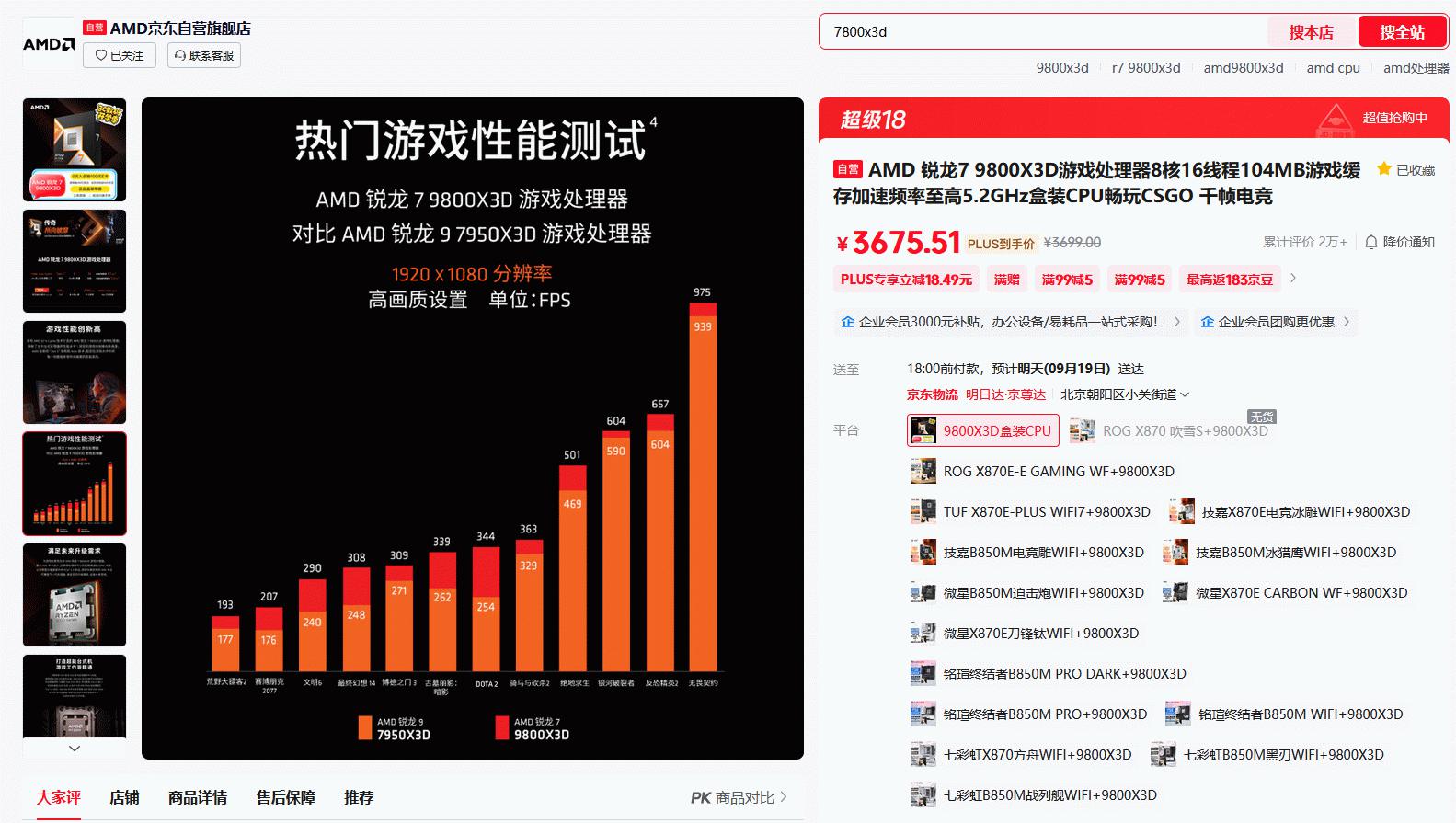Open the PK 商品对比 comparison link
Image resolution: width=1456 pixels, height=823 pixels.
739,797
